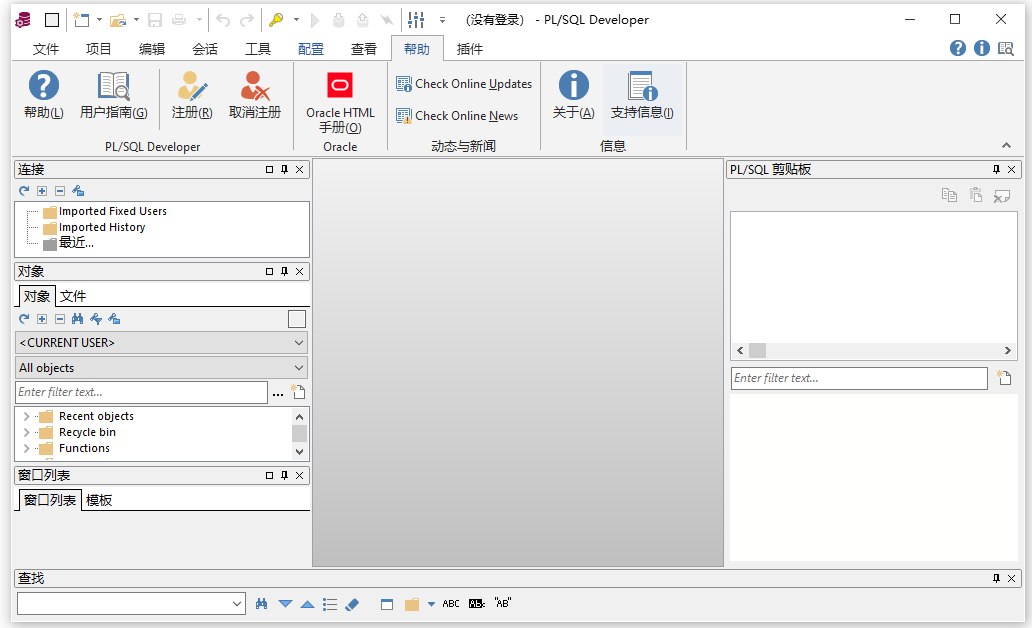Refresh the 对象 object browser
1032x628 pixels.
click(x=24, y=319)
